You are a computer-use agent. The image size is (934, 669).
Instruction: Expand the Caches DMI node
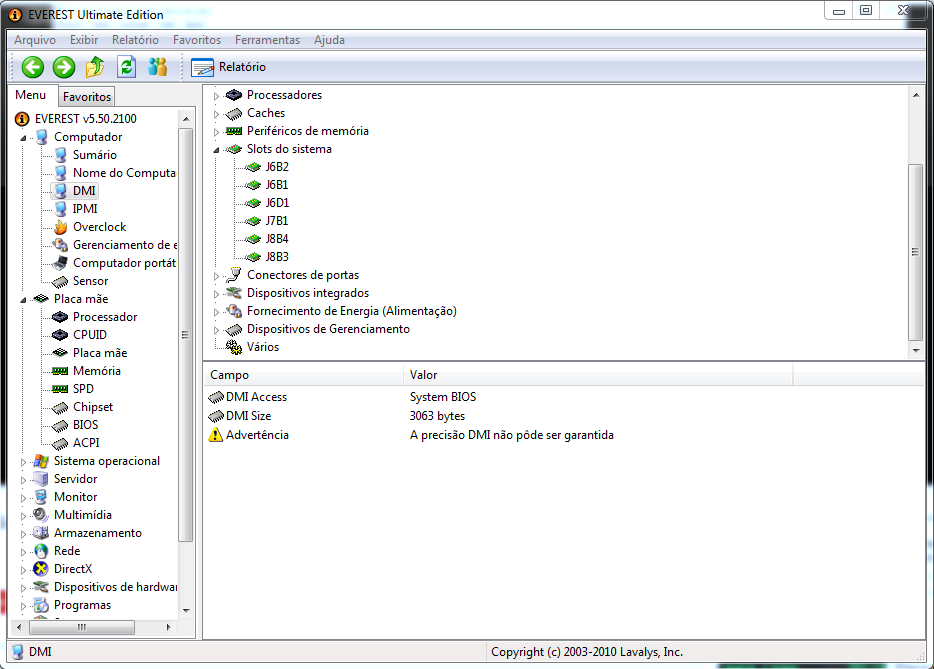216,114
